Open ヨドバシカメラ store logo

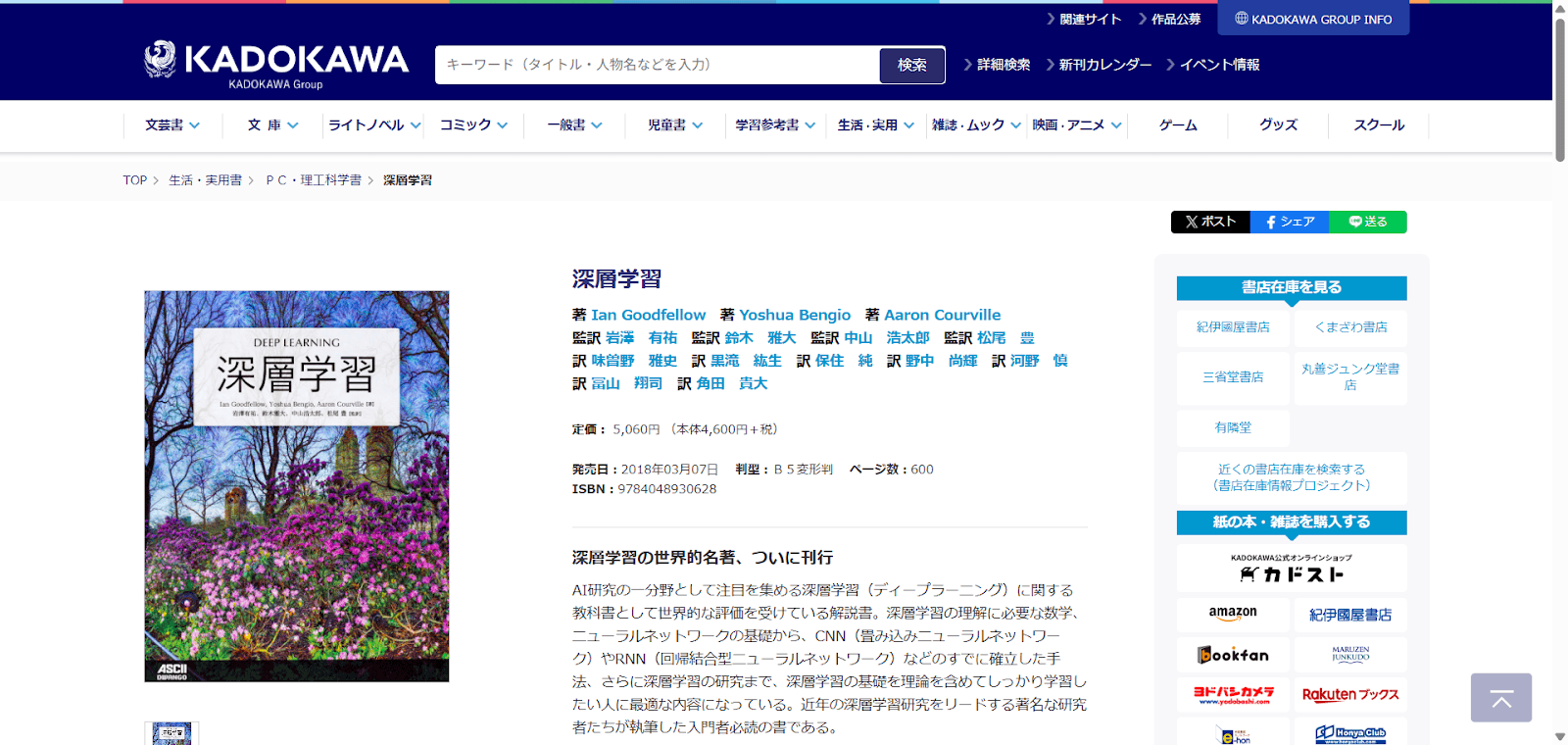(1233, 695)
